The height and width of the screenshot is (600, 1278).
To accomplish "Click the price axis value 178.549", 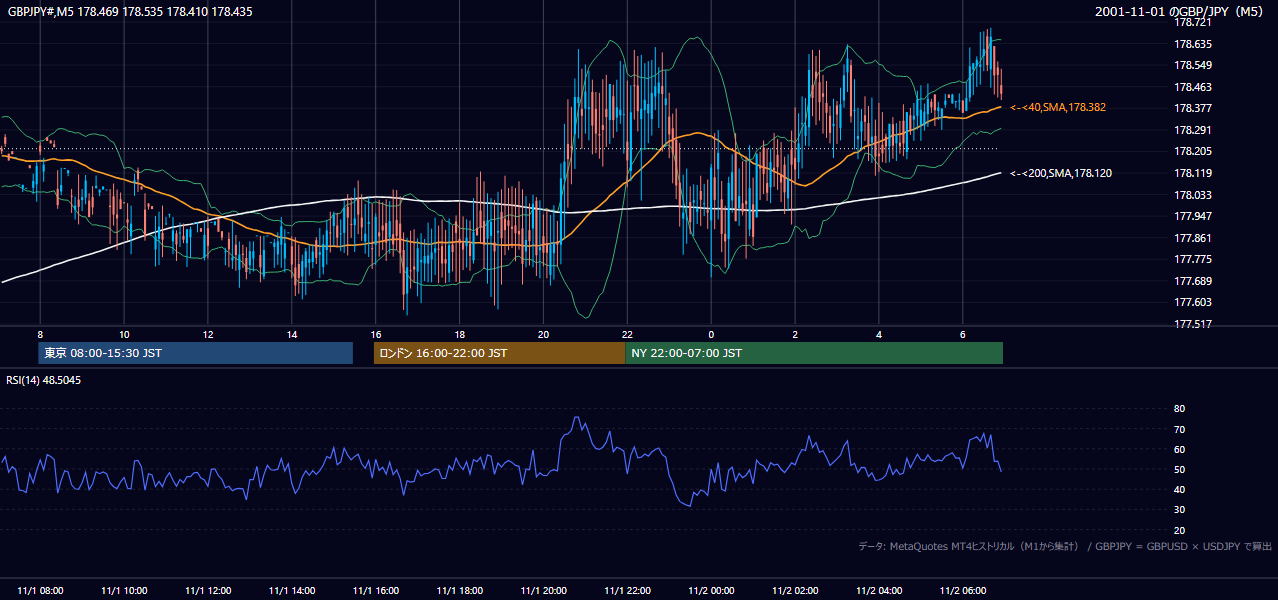I will (x=1192, y=65).
